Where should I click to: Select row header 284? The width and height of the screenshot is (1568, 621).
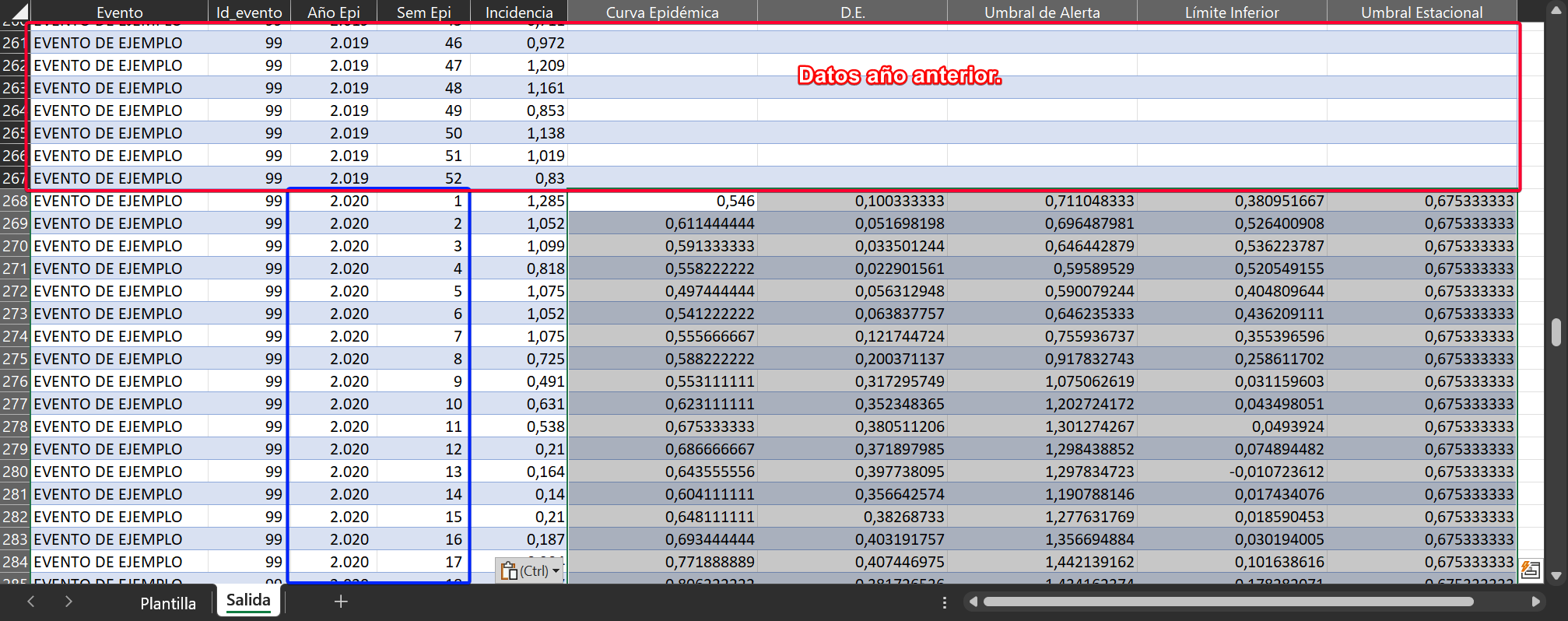pyautogui.click(x=15, y=562)
